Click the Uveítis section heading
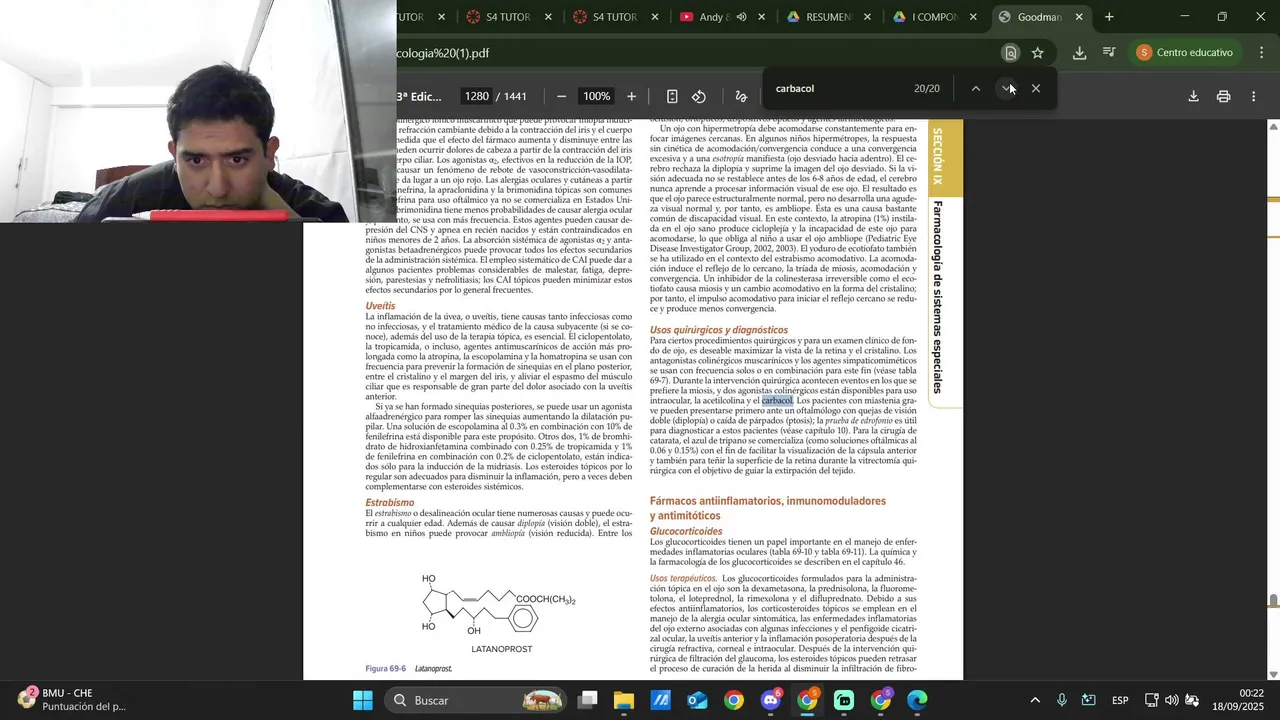This screenshot has width=1280, height=720. point(380,306)
